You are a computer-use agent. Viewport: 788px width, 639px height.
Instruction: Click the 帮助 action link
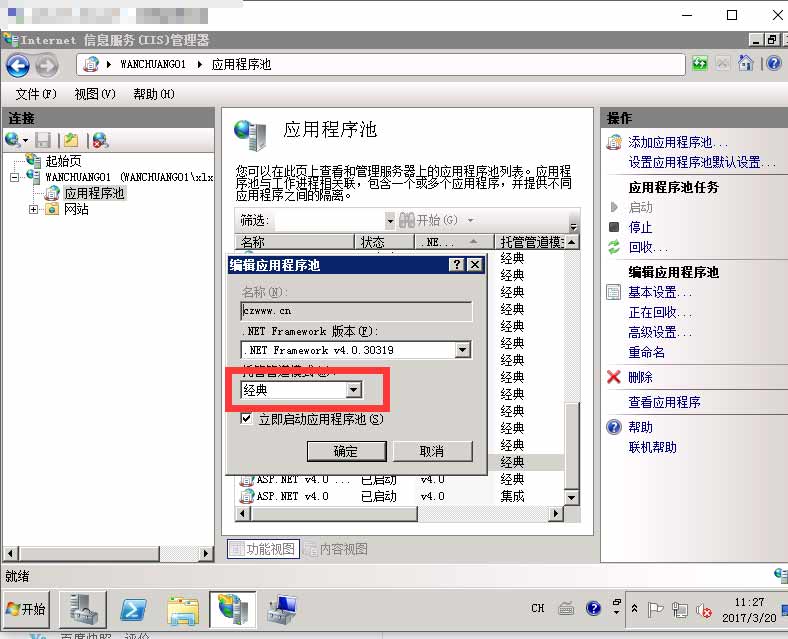(x=640, y=428)
